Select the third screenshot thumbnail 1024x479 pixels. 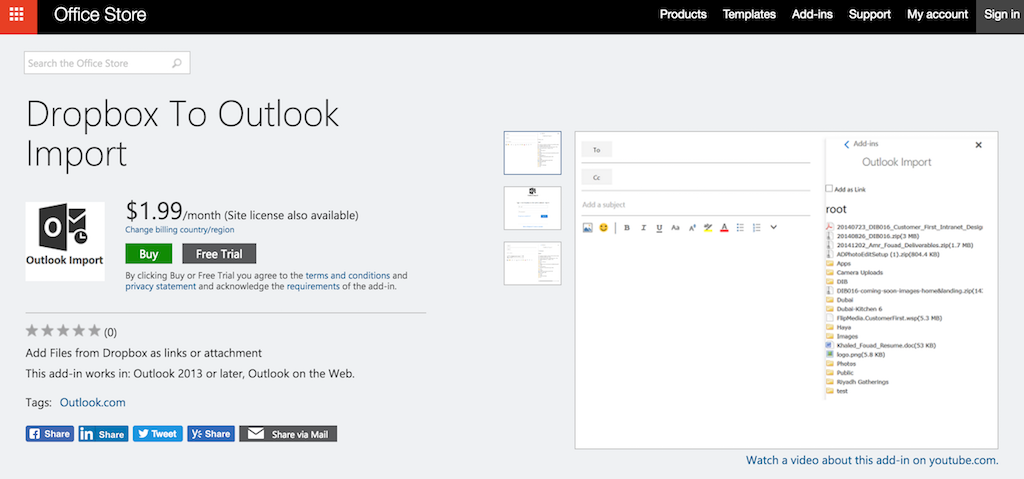tap(532, 263)
